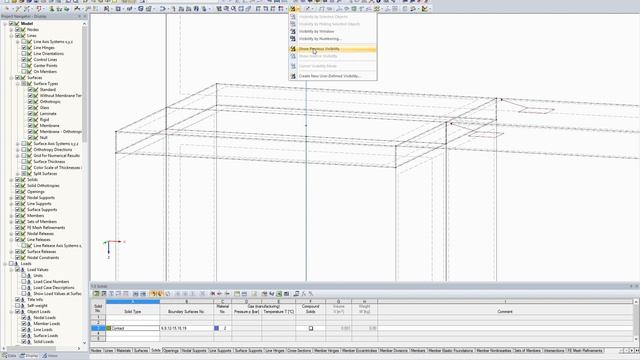Image resolution: width=640 pixels, height=360 pixels.
Task: Close the Project Navigator panel
Action: pos(85,16)
